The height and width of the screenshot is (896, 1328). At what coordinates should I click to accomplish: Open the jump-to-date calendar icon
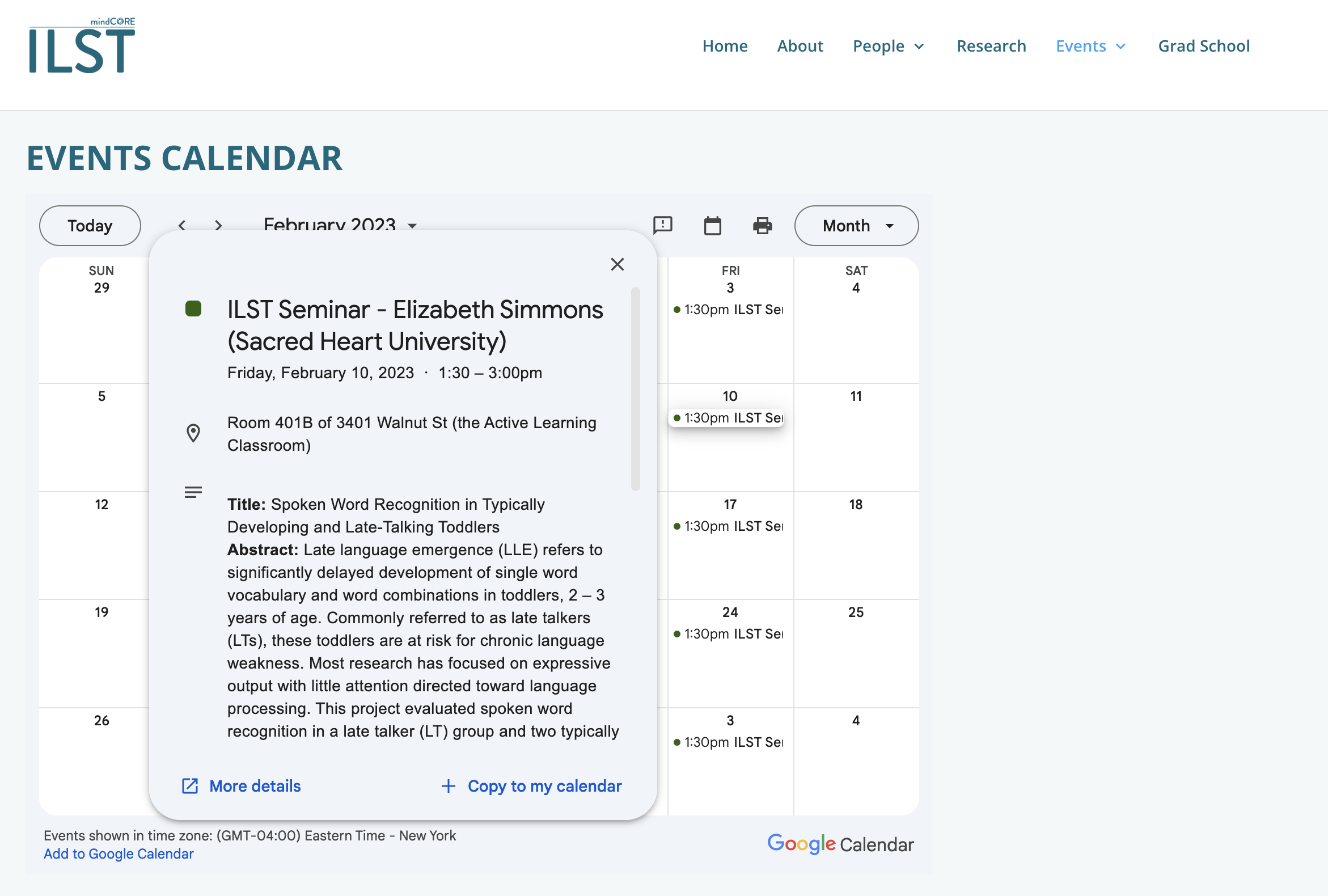[713, 226]
